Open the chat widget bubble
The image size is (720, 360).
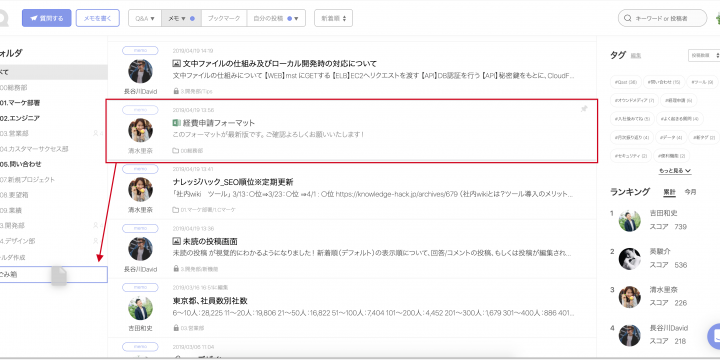coord(714,336)
